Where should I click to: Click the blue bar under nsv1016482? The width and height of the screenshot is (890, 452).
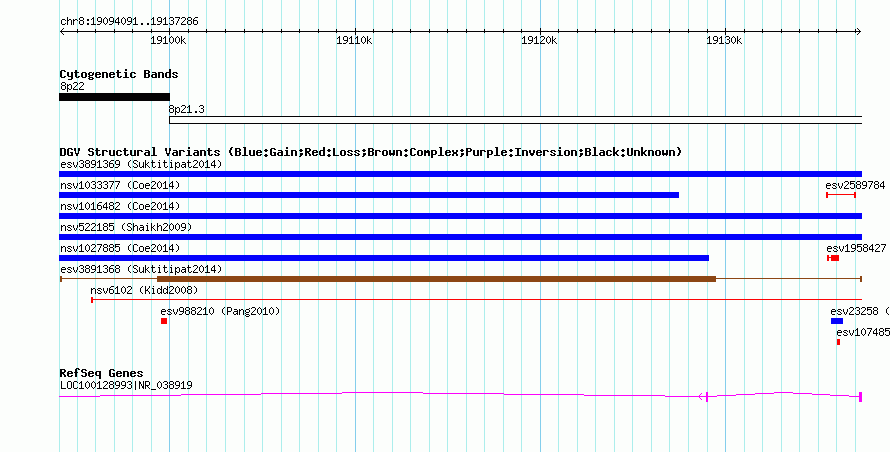461,216
